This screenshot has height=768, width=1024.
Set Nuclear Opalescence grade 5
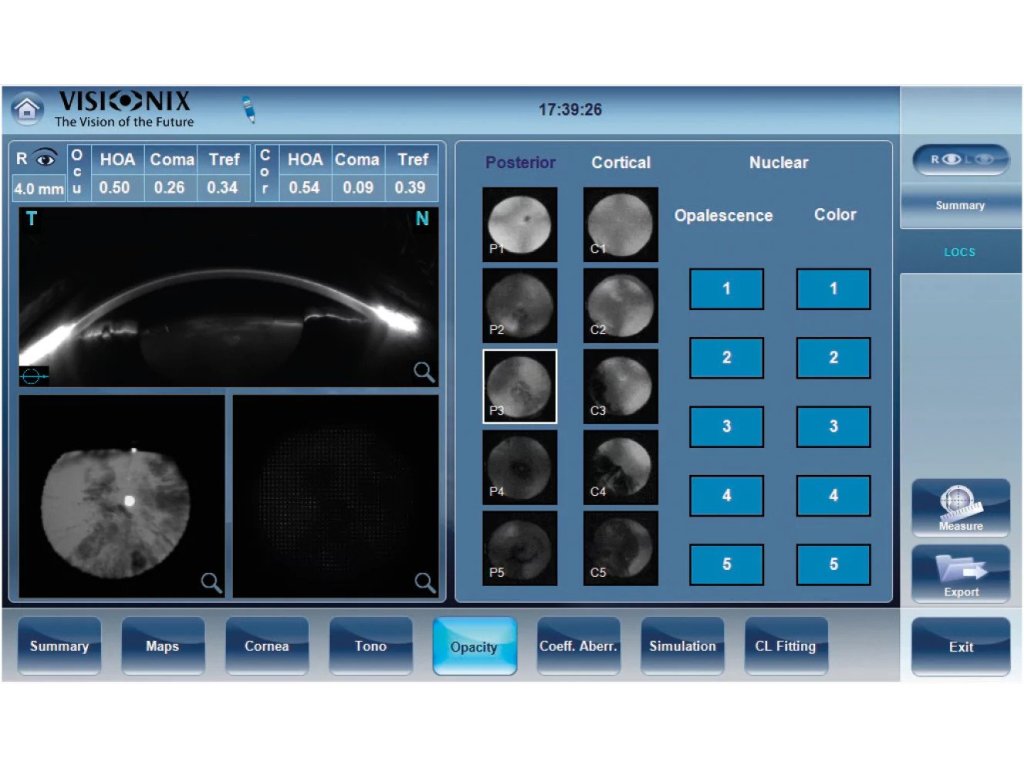(x=726, y=564)
